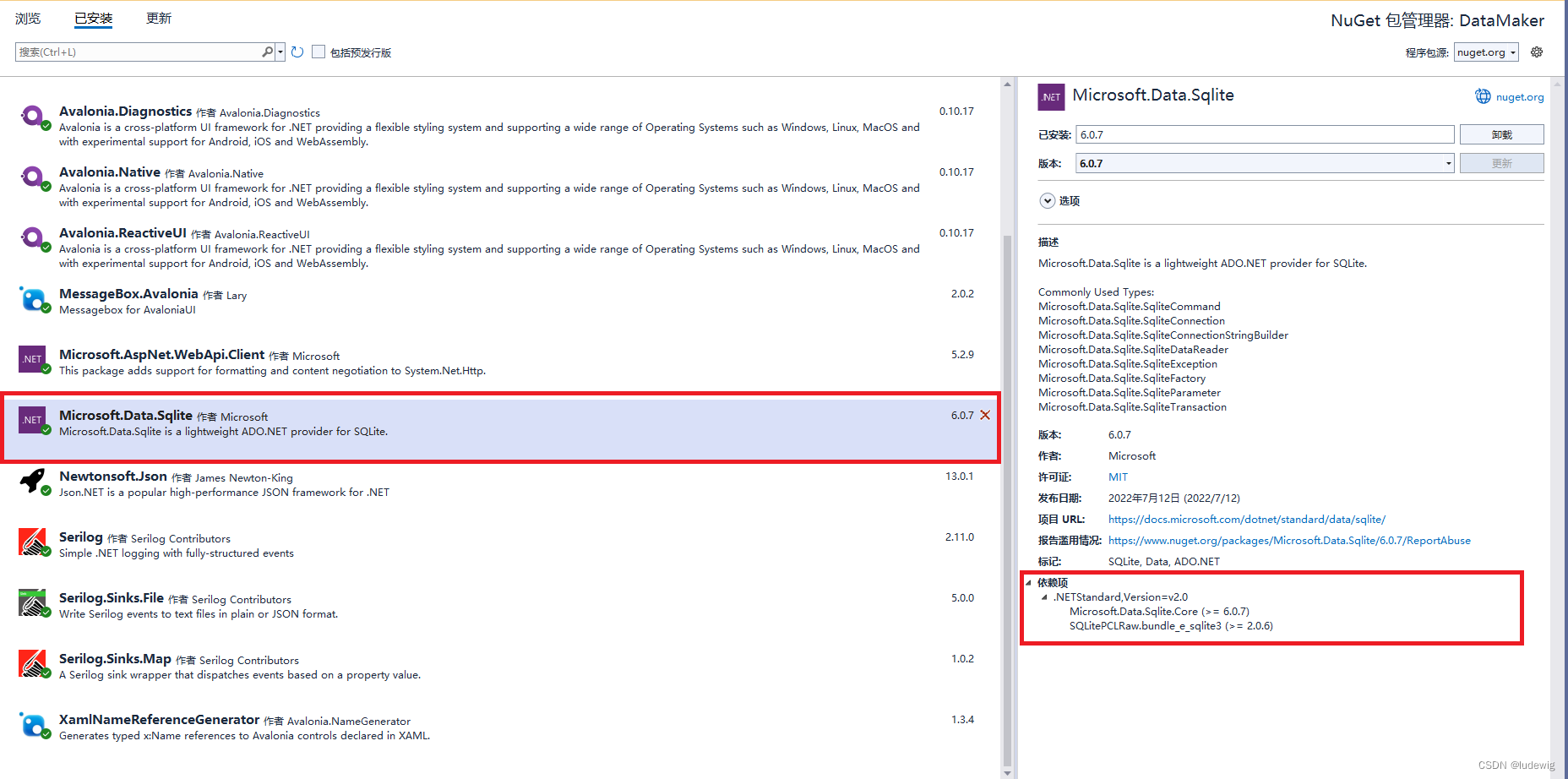Image resolution: width=1568 pixels, height=779 pixels.
Task: Click the Serilog.Sinks.File package icon
Action: 34,602
